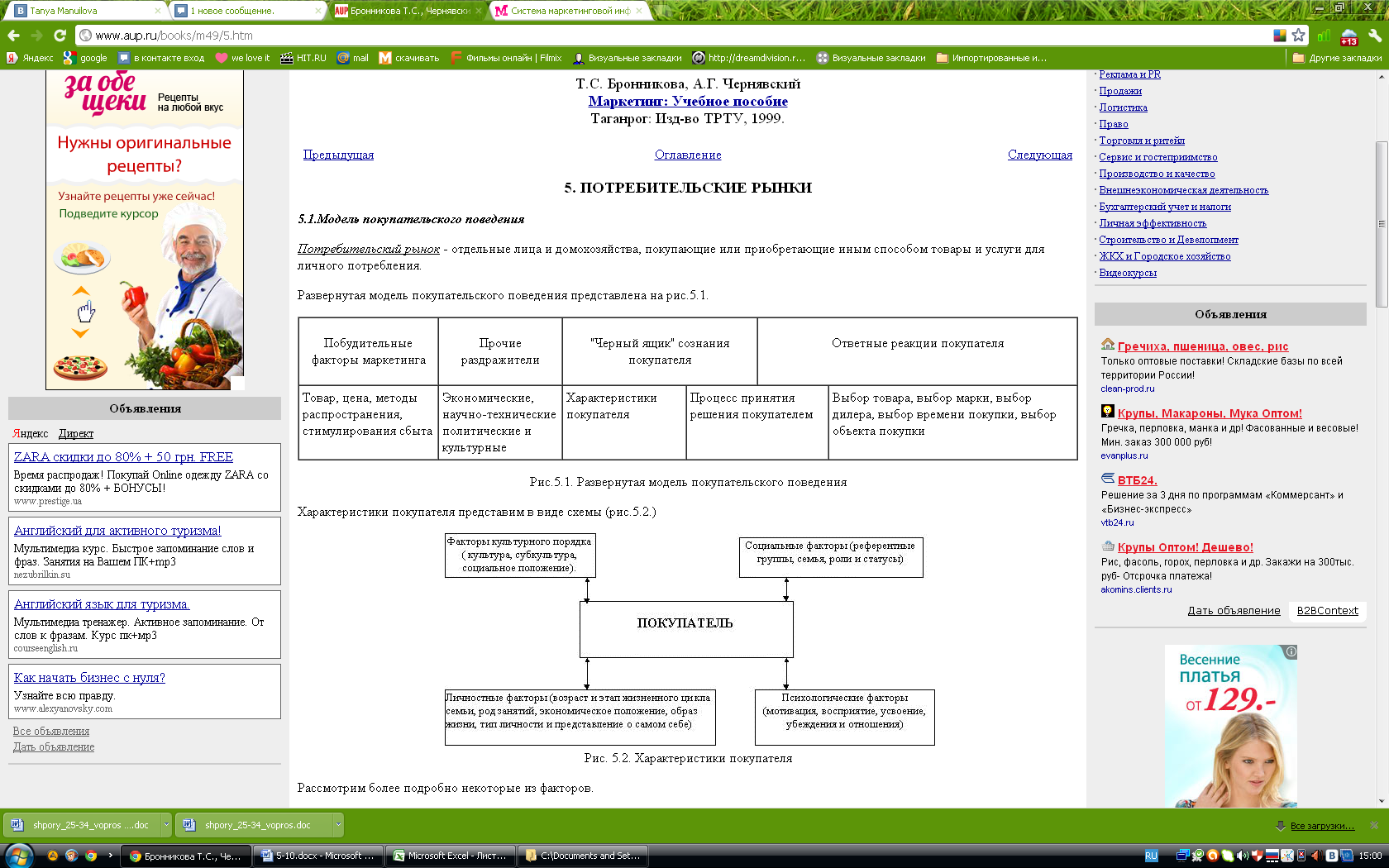Open the 'в контакте вход' bookmark
Screen dimensions: 1389x868
[161, 58]
